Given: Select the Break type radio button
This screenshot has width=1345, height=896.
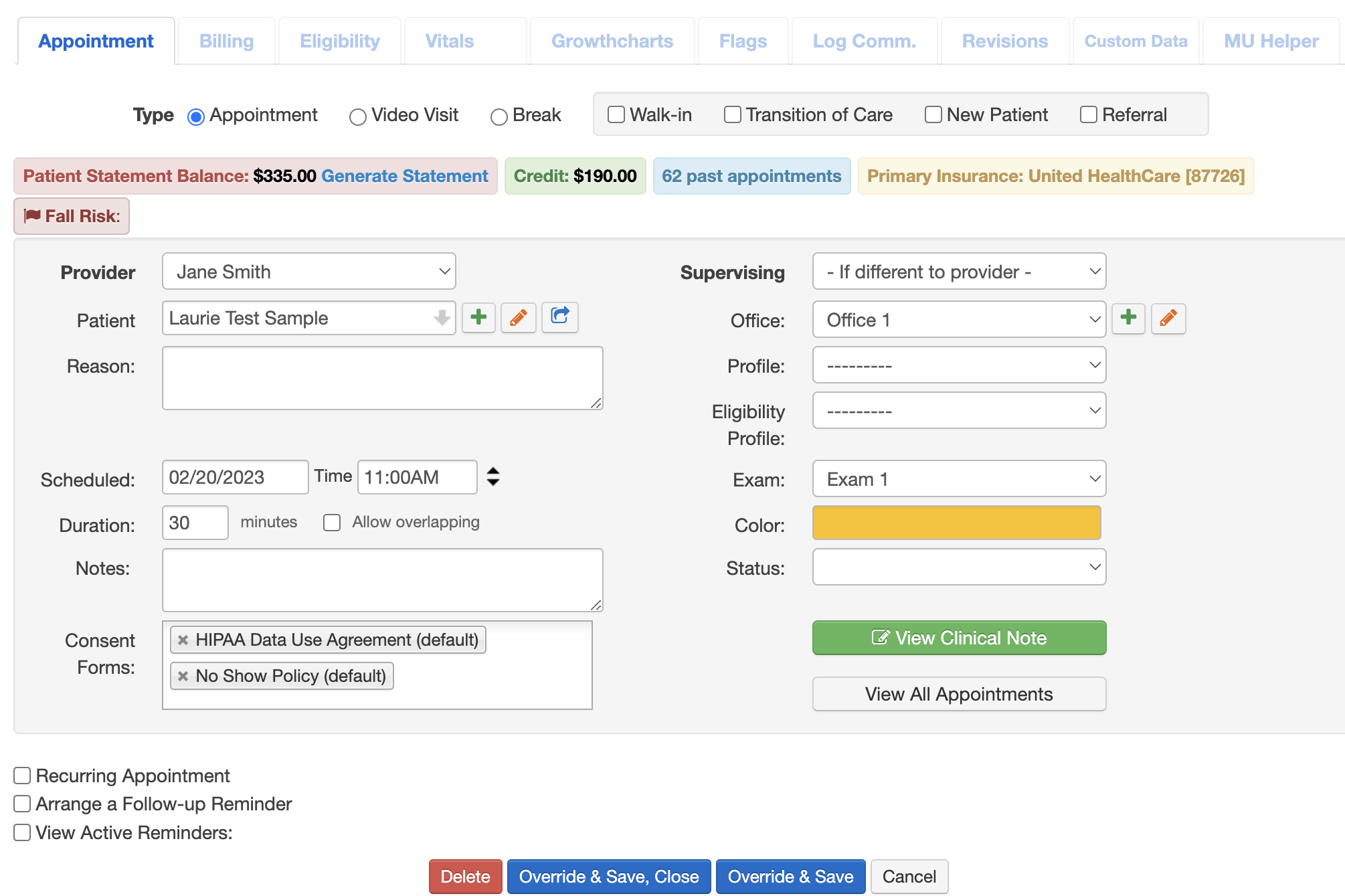Looking at the screenshot, I should click(499, 117).
